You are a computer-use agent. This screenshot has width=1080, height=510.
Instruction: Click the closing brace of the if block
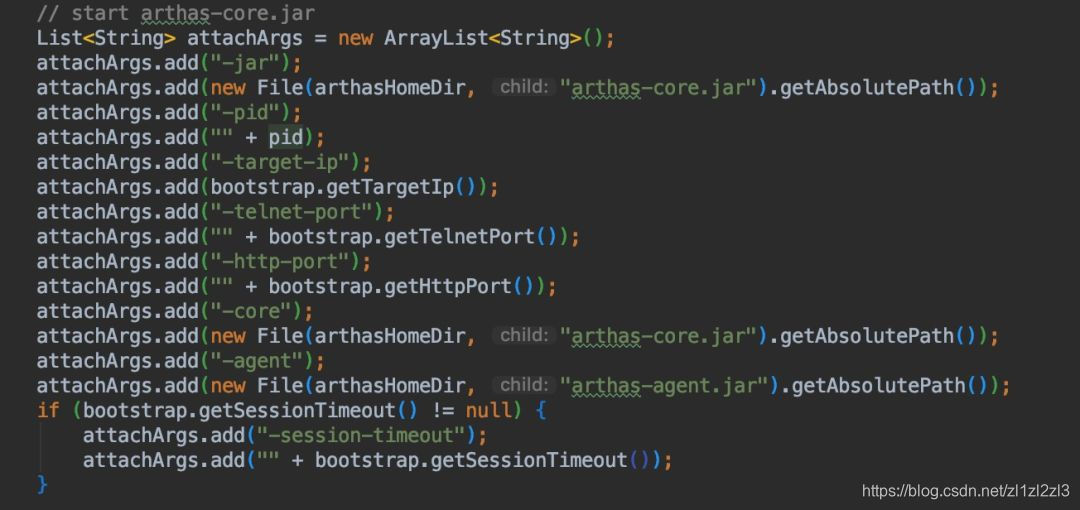[42, 484]
